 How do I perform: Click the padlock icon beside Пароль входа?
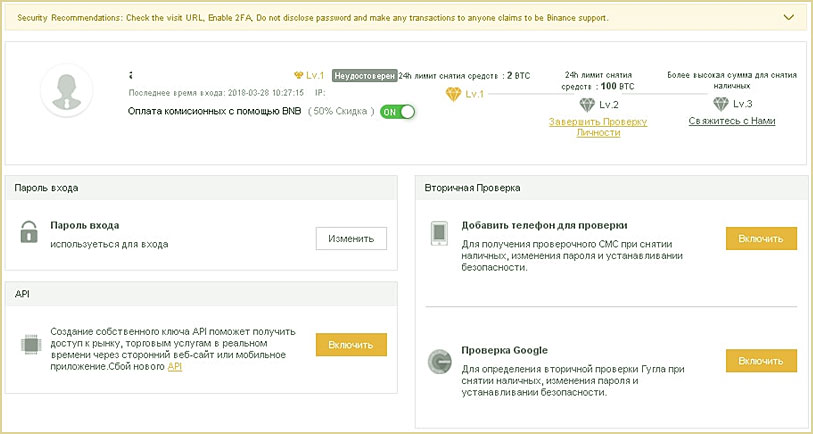point(29,232)
